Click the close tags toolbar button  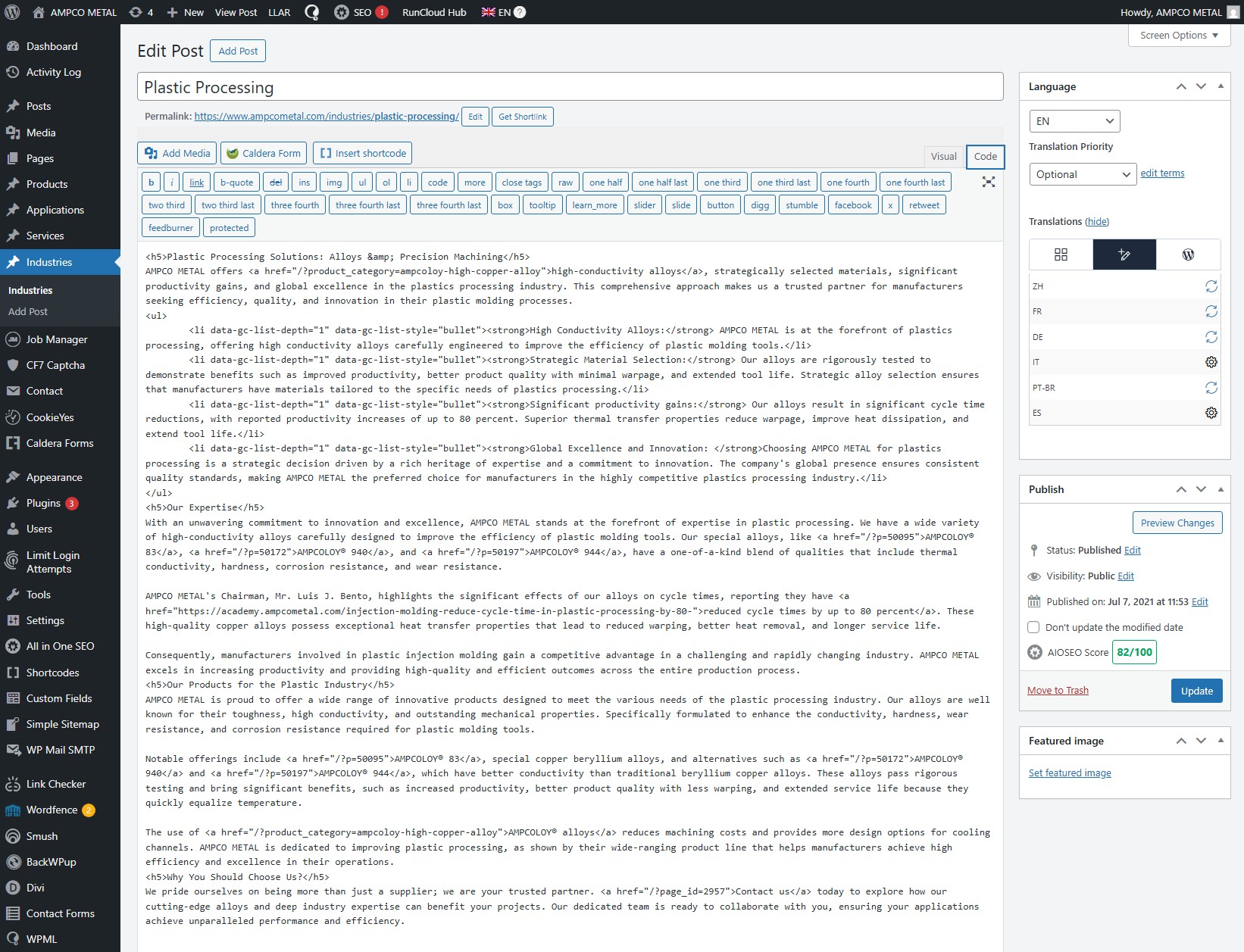(521, 183)
